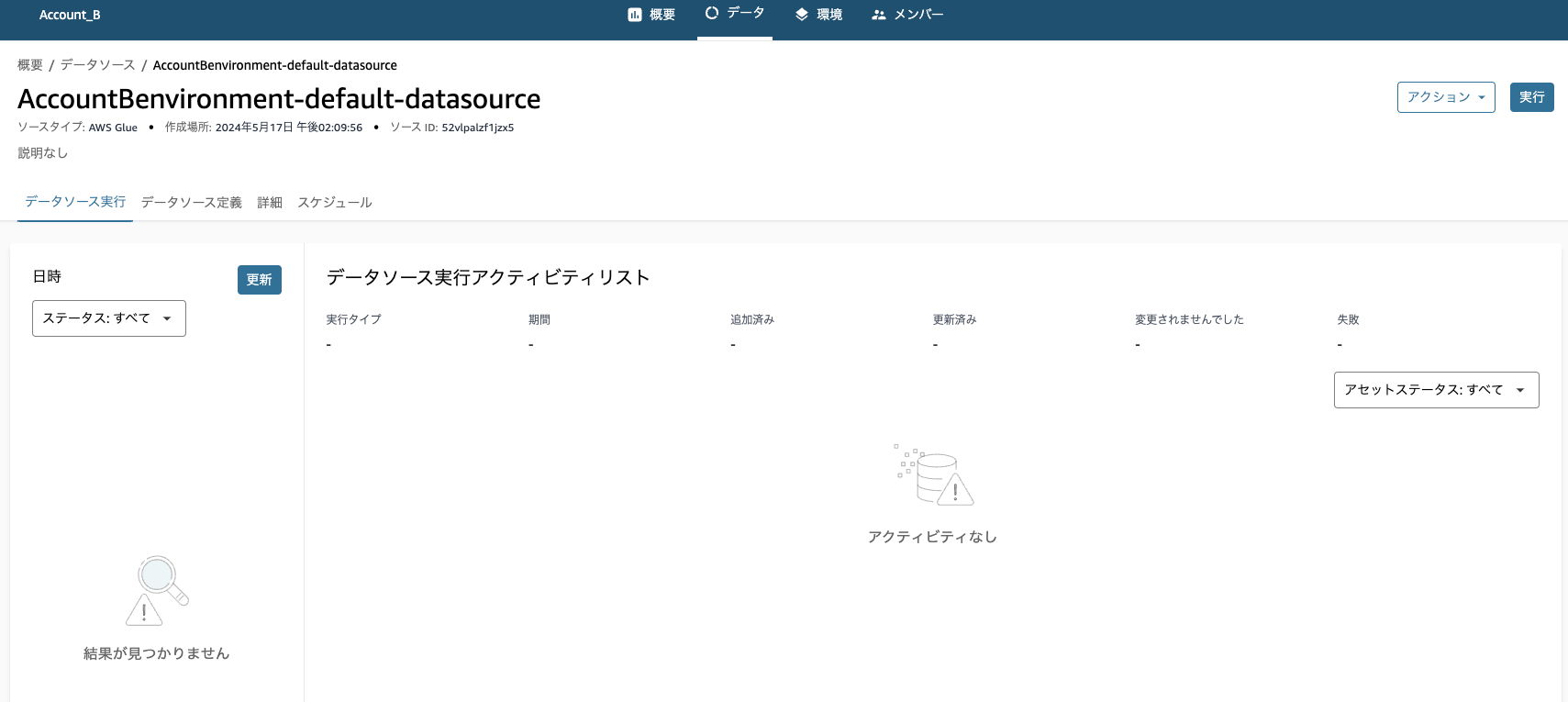Click the 結果が見つかりません message
Screen dimensions: 1568x702
point(157,653)
